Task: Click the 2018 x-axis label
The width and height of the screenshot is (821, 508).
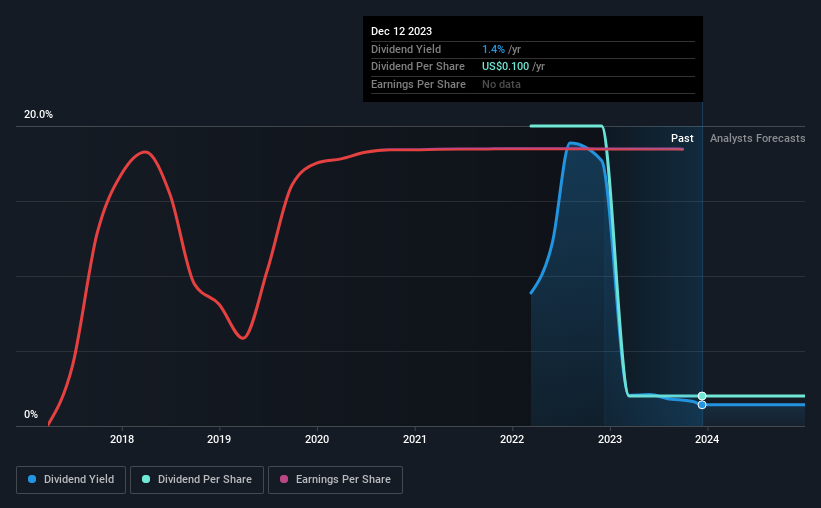Action: click(122, 439)
